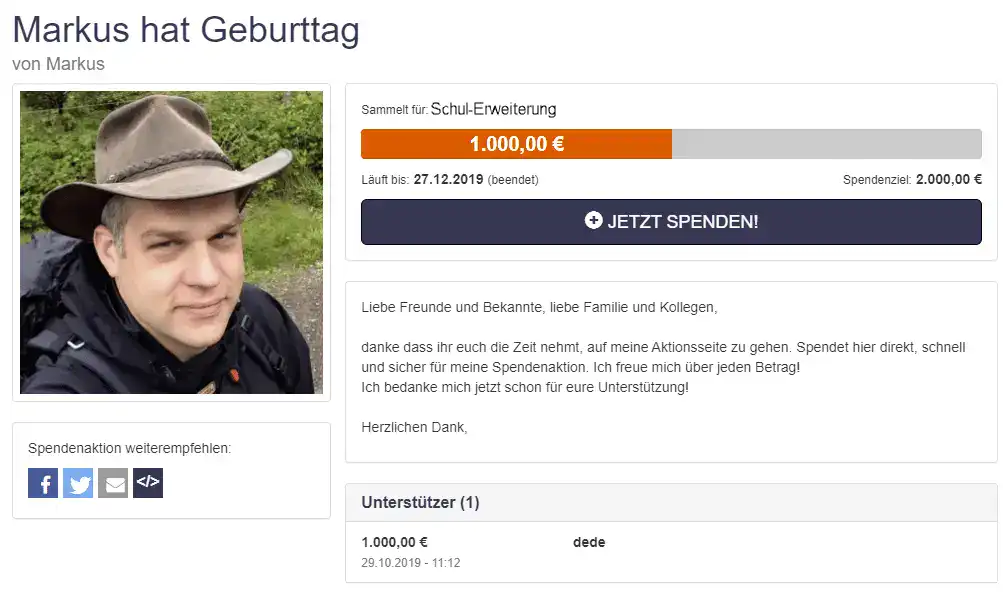Click the grey unfilled progress bar portion
This screenshot has width=1003, height=593.
pos(826,144)
